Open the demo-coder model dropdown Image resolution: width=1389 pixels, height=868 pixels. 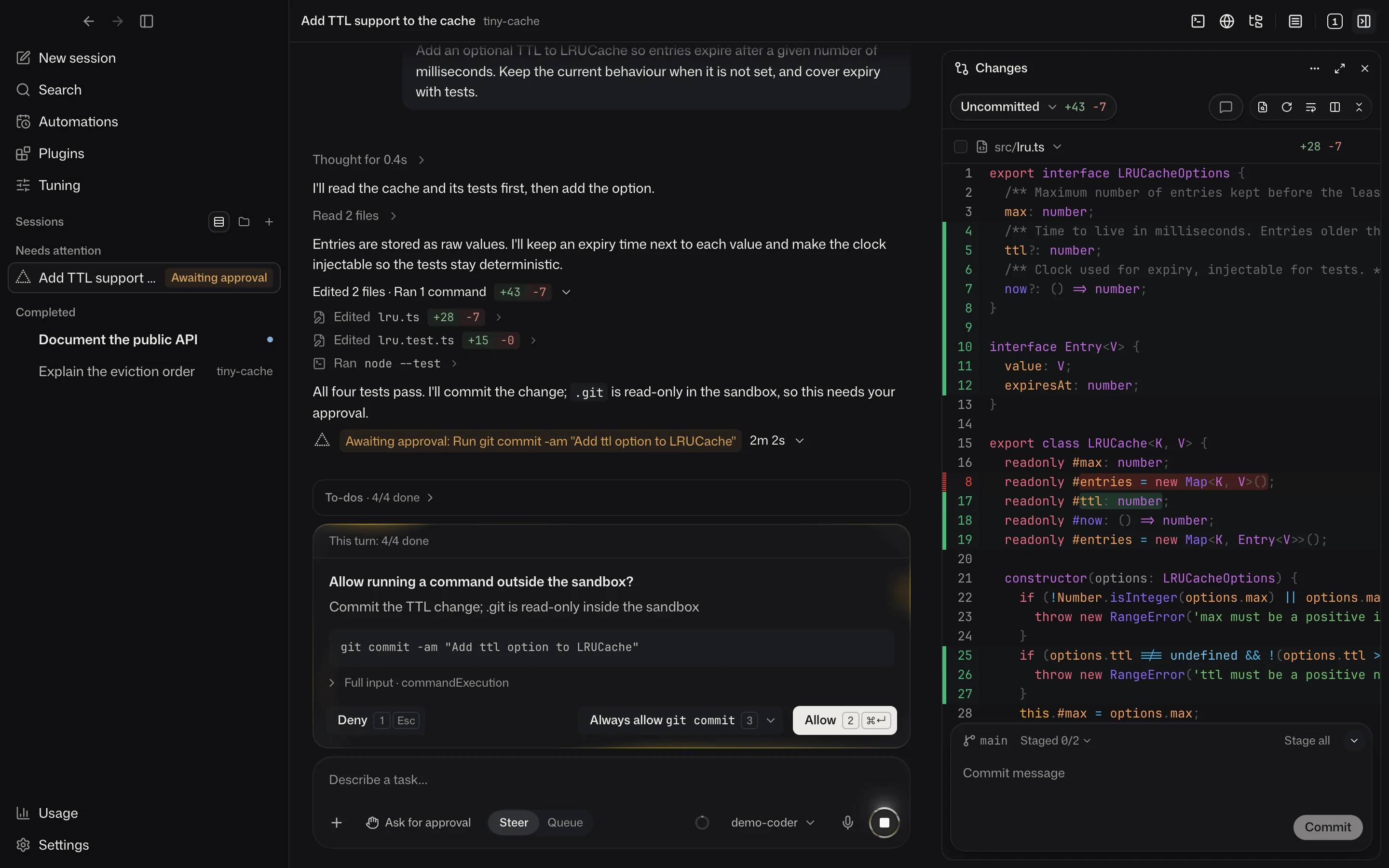(x=772, y=823)
